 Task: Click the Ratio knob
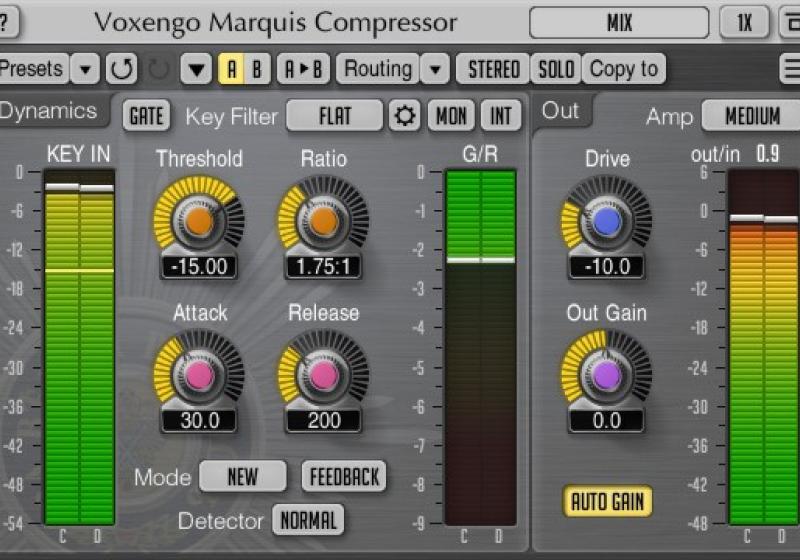click(x=323, y=221)
